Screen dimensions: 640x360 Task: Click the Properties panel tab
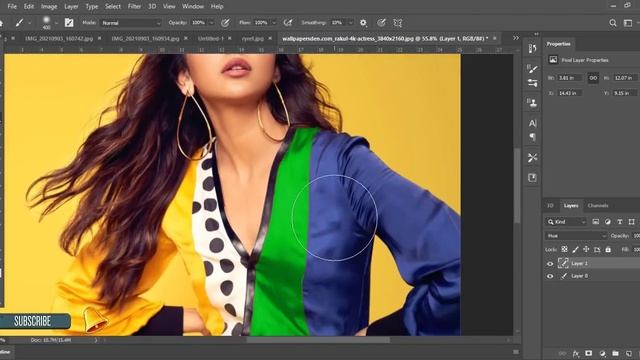coord(558,44)
